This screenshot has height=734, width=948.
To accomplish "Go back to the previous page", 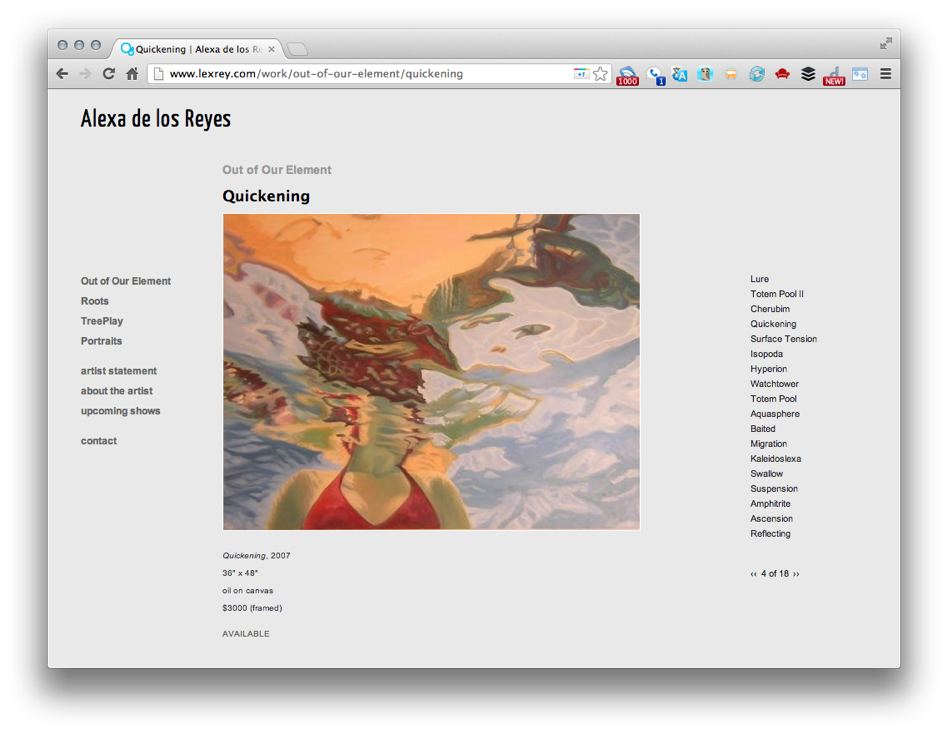I will click(62, 74).
